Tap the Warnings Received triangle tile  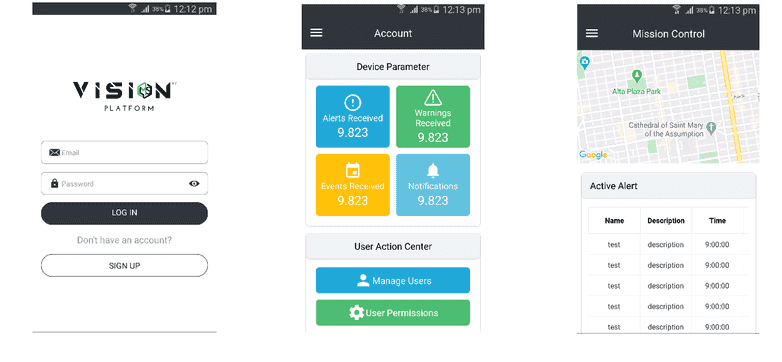coord(433,117)
